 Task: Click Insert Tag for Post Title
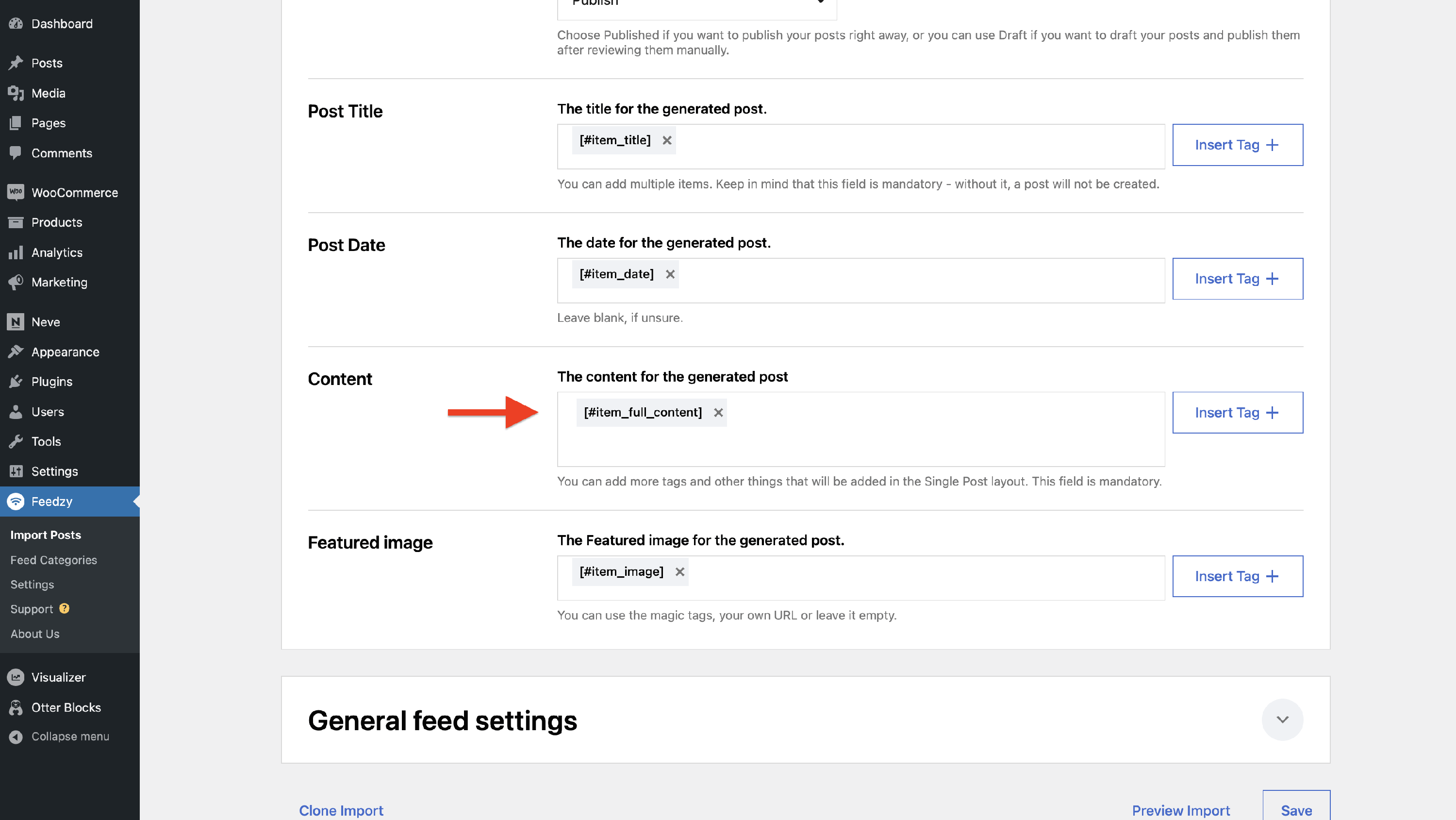pos(1237,145)
